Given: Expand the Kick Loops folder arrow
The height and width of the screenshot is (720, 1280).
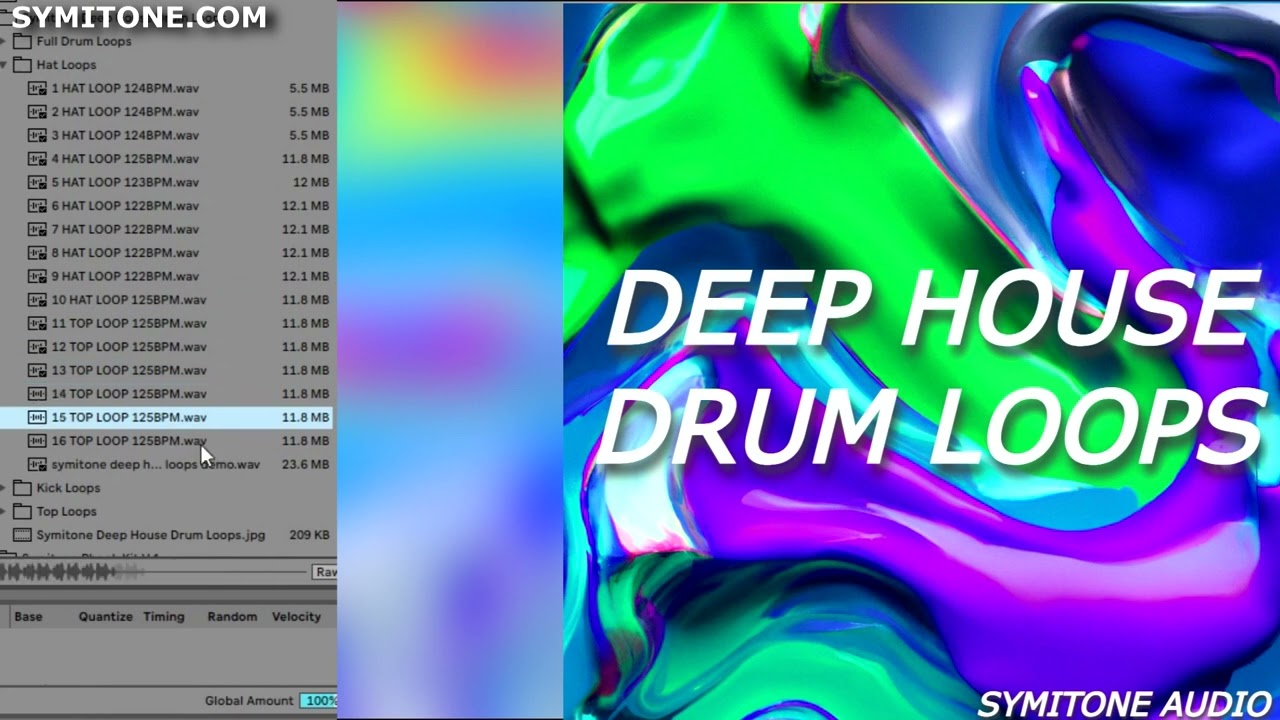Looking at the screenshot, I should (x=4, y=488).
